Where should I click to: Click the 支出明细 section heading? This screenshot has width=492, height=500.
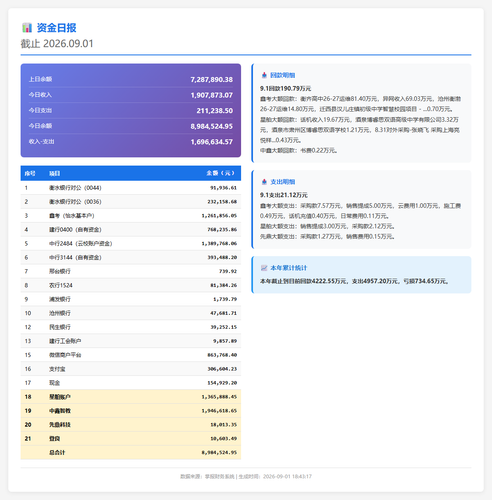283,182
